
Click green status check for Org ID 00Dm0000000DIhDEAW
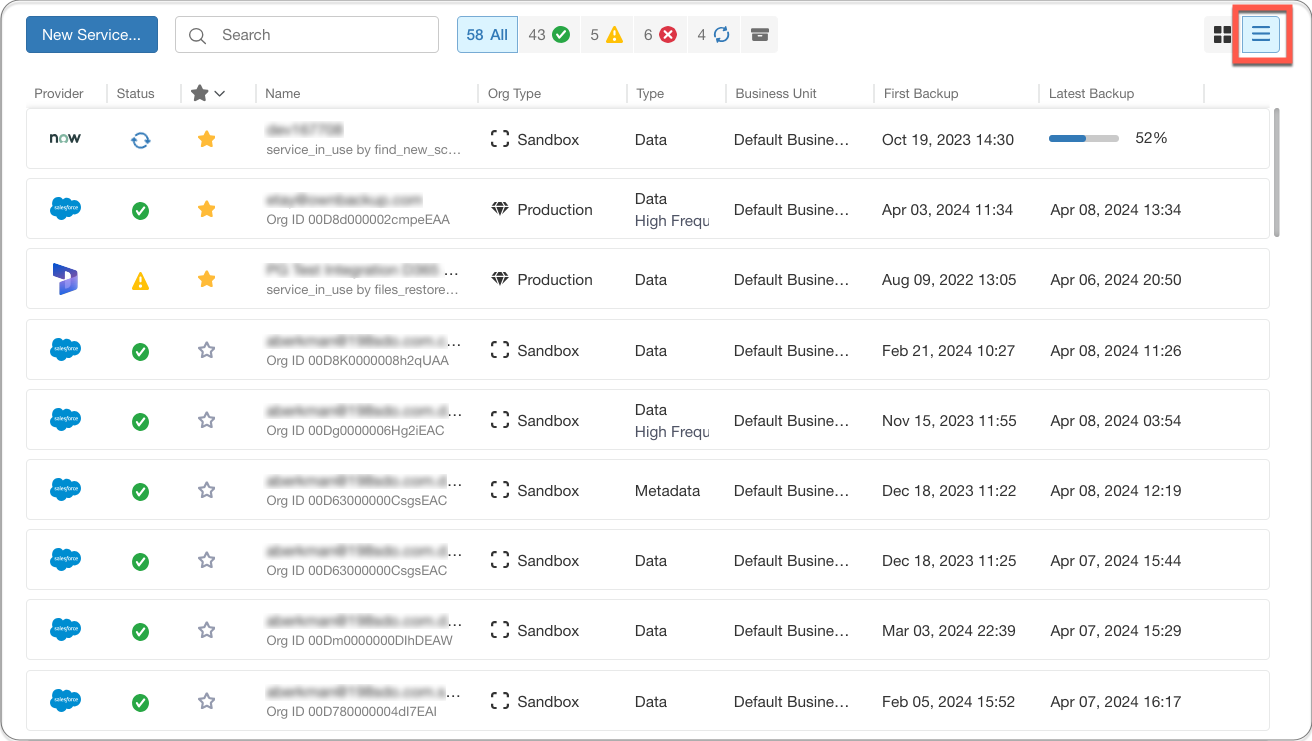(x=141, y=632)
